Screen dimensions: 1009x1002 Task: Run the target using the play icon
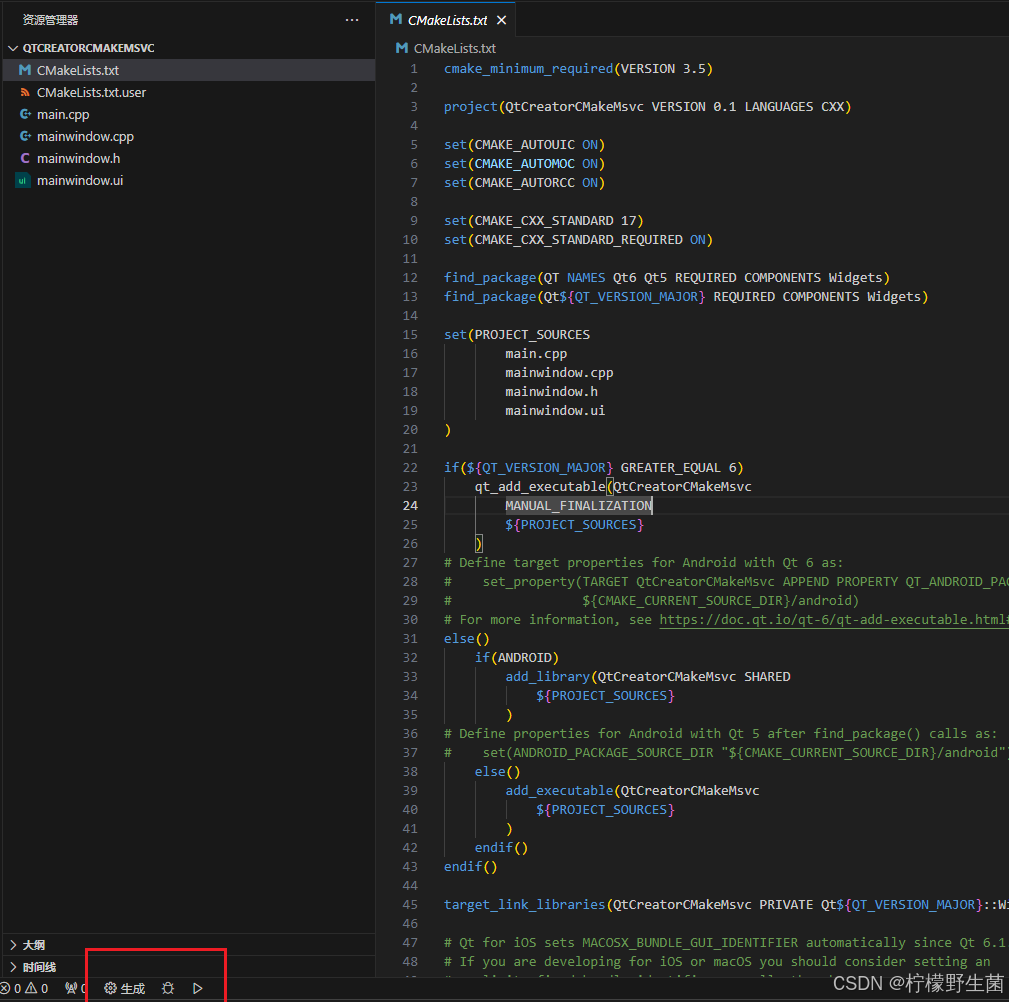pyautogui.click(x=198, y=988)
